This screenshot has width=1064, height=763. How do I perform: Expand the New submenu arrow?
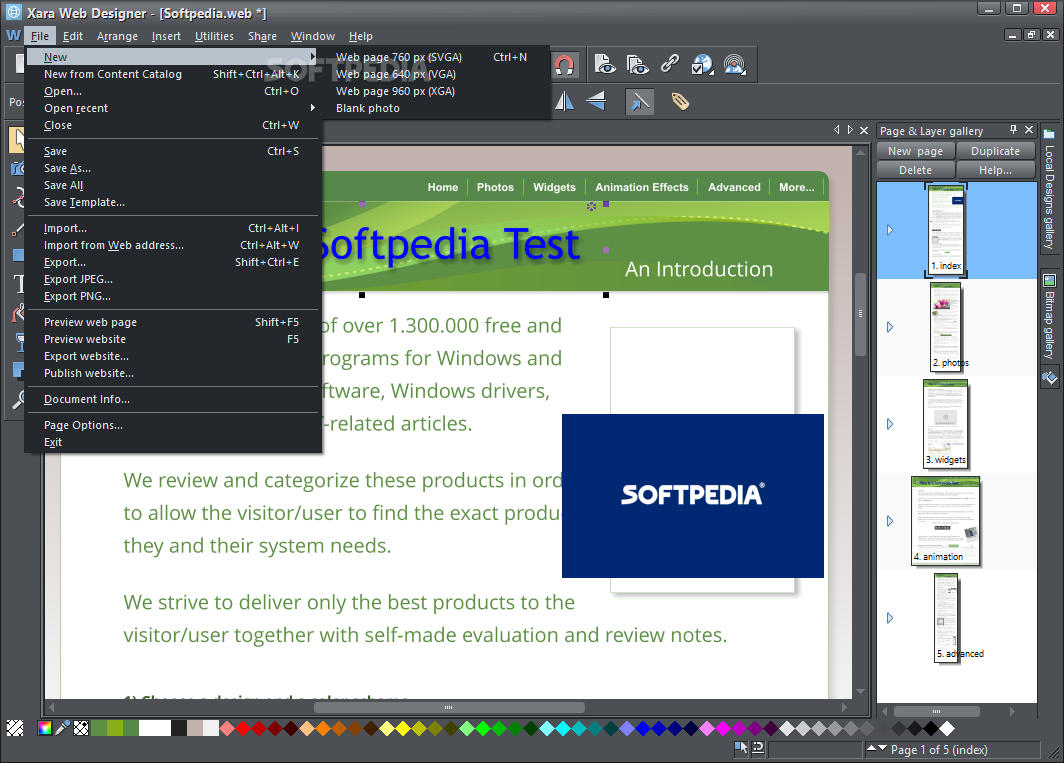313,57
